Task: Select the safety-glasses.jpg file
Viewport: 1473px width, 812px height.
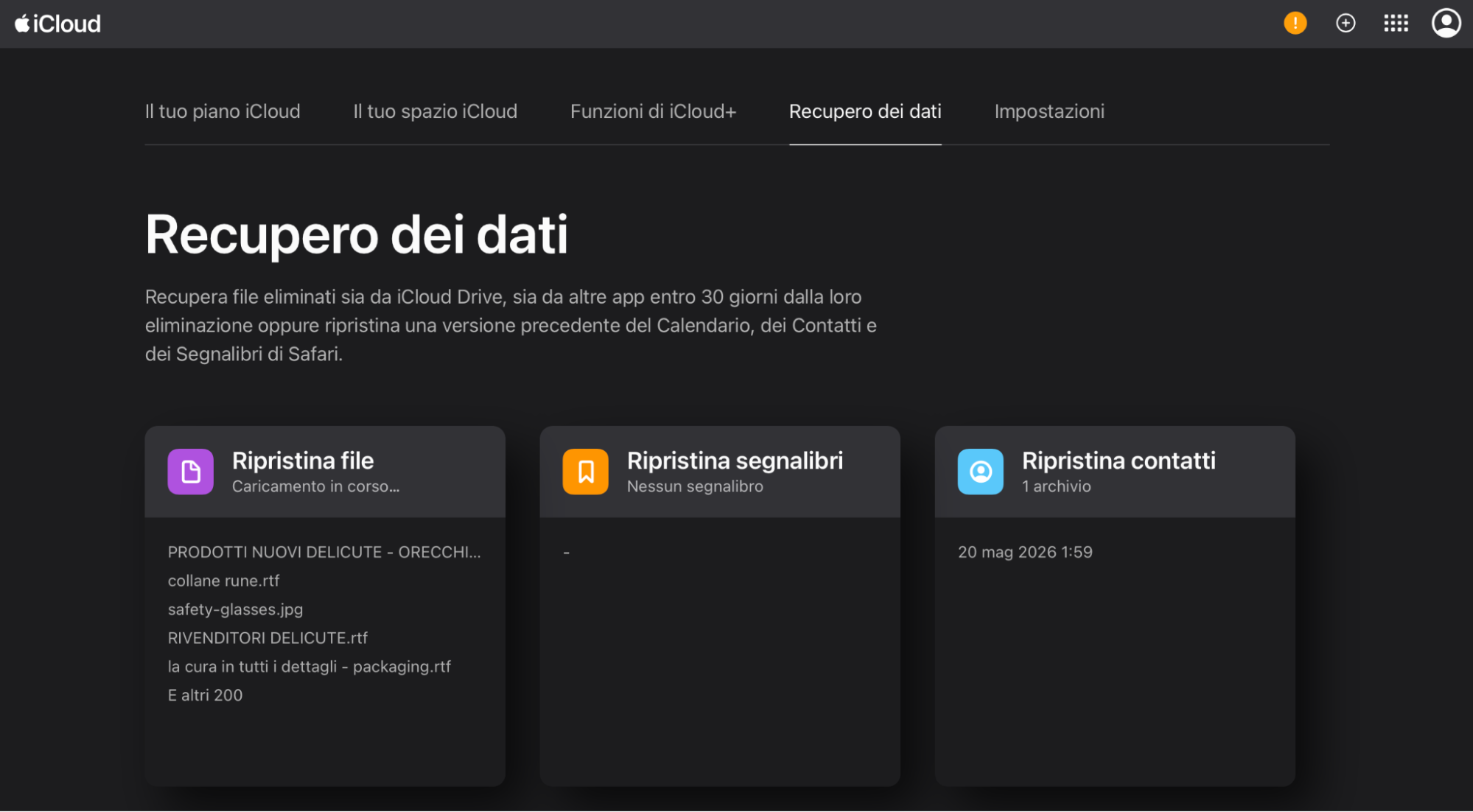Action: [235, 609]
